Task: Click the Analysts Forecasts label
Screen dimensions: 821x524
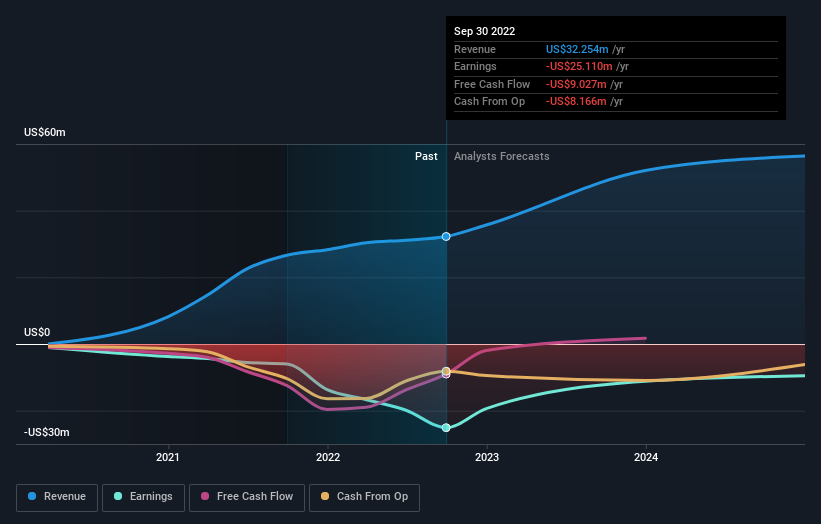Action: 502,157
